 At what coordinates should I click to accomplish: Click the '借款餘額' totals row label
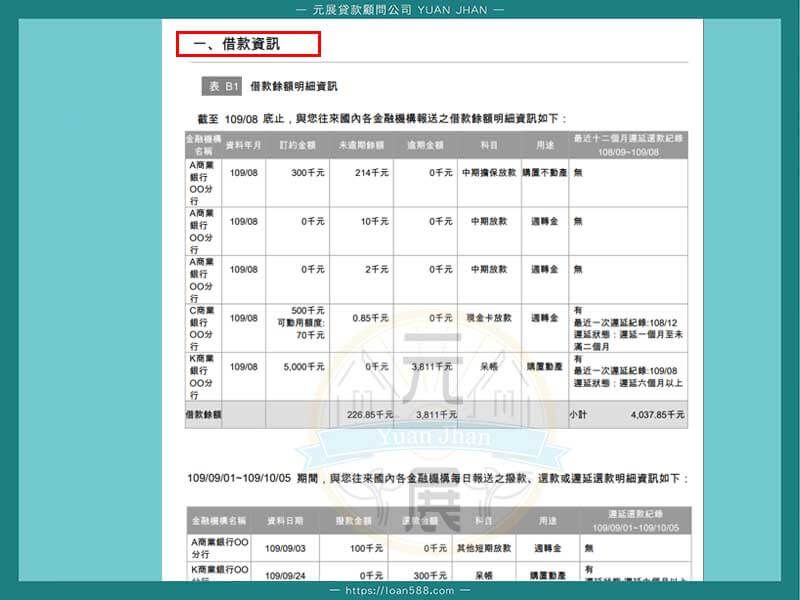coord(203,414)
